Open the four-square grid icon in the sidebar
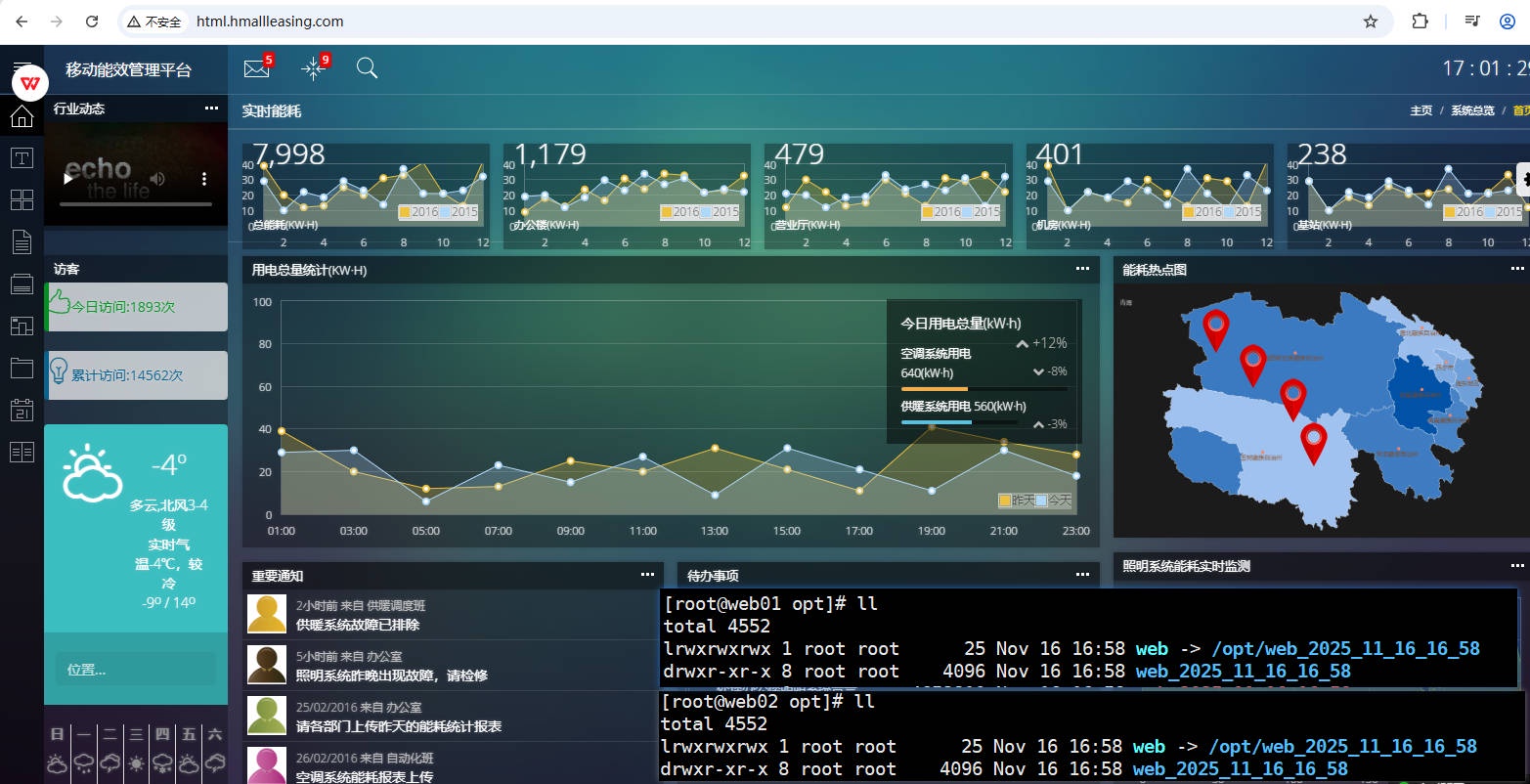The height and width of the screenshot is (784, 1530). click(22, 199)
